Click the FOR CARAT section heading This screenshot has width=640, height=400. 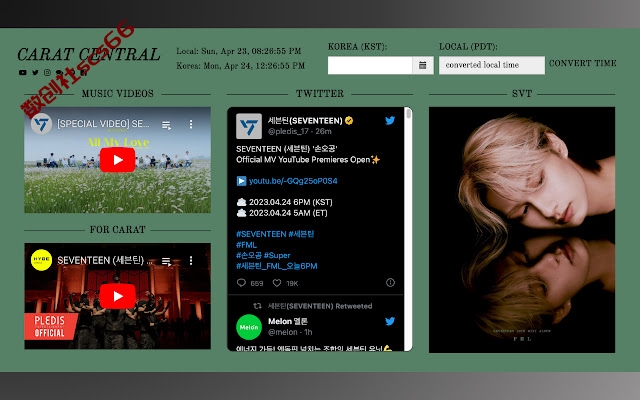pos(118,229)
